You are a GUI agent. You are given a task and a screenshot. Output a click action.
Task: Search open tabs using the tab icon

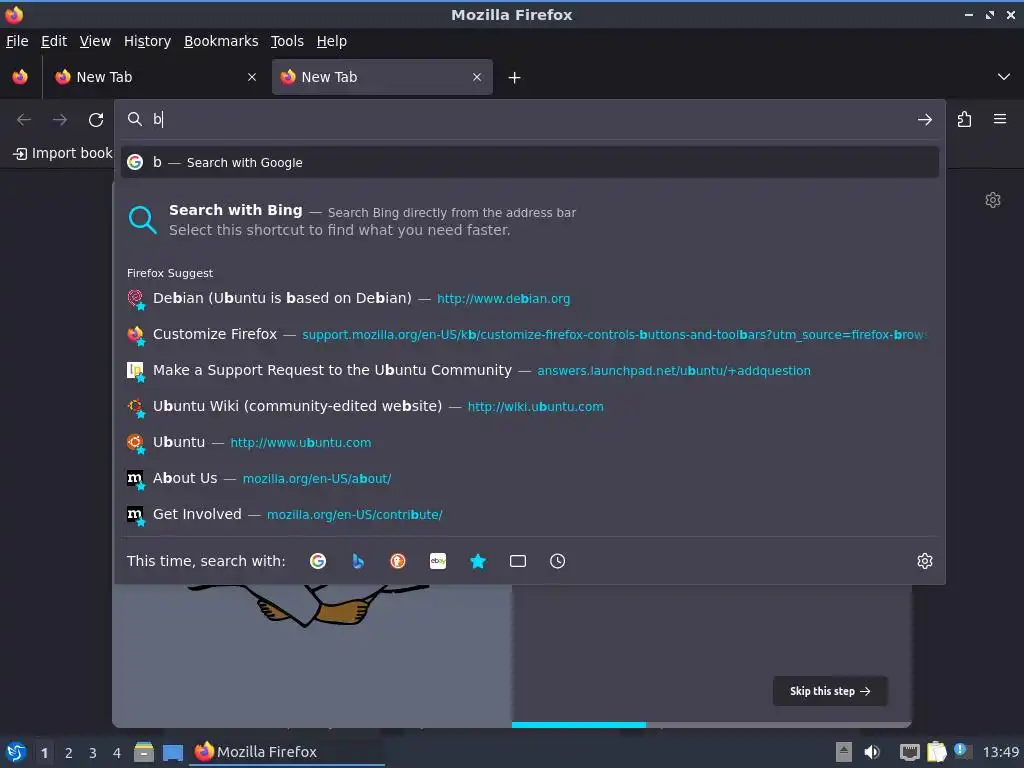[518, 561]
